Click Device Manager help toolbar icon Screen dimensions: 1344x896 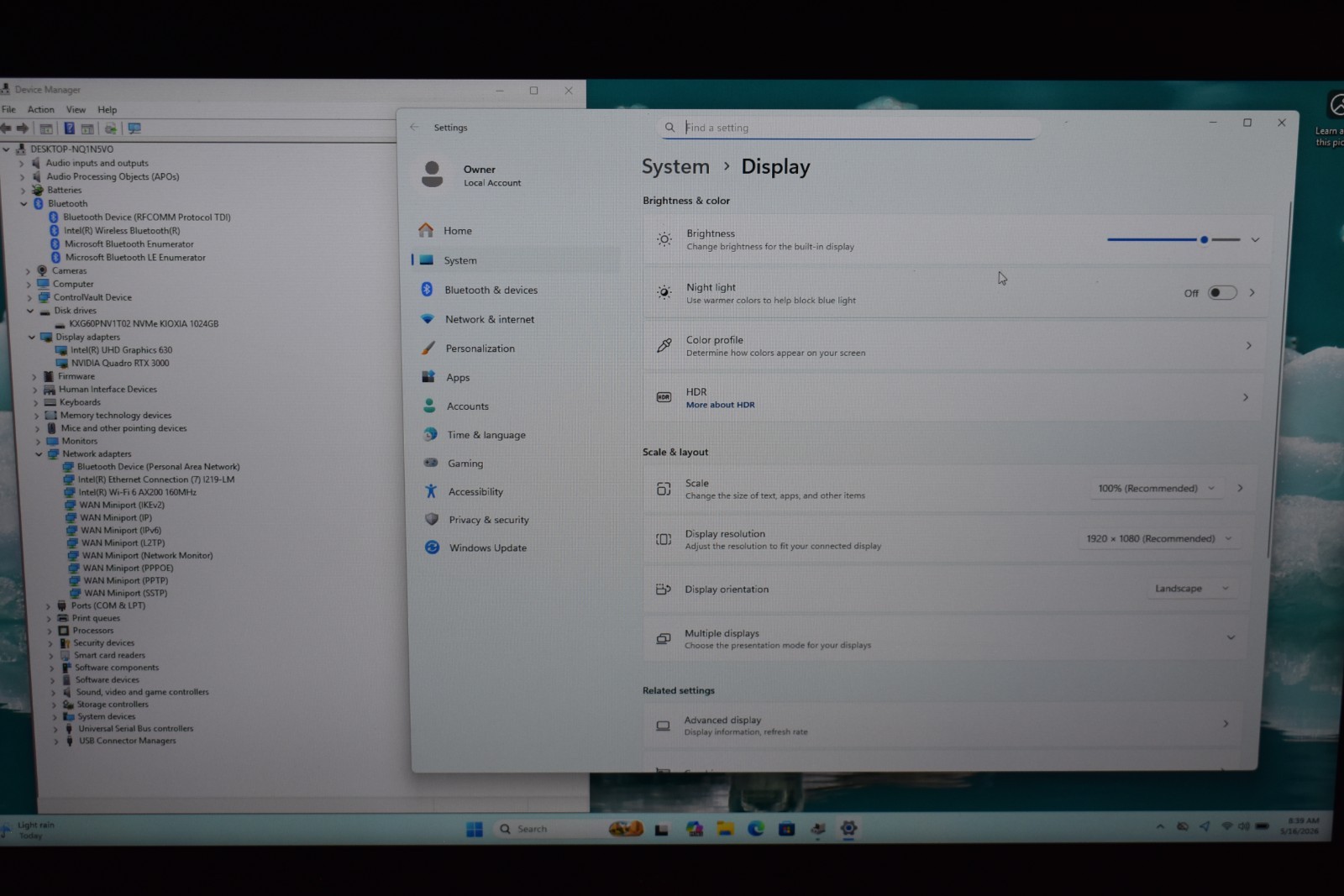(x=69, y=128)
